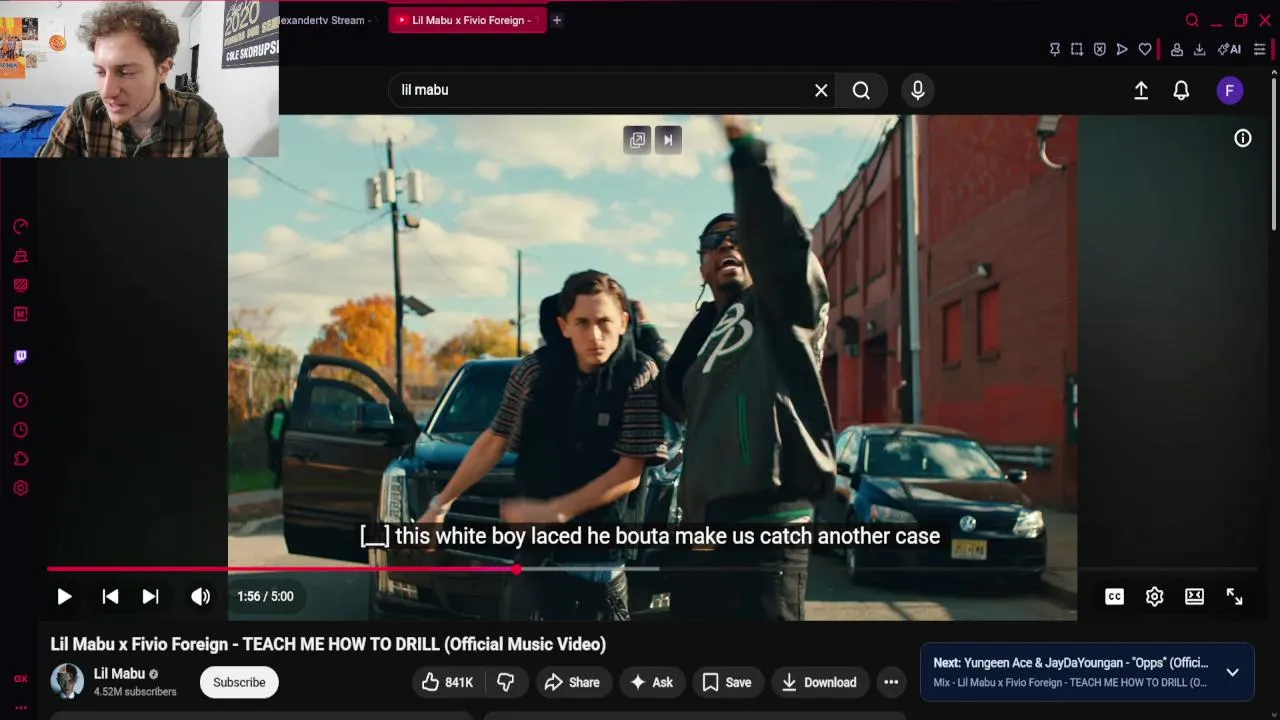Search by voice with microphone

point(918,90)
